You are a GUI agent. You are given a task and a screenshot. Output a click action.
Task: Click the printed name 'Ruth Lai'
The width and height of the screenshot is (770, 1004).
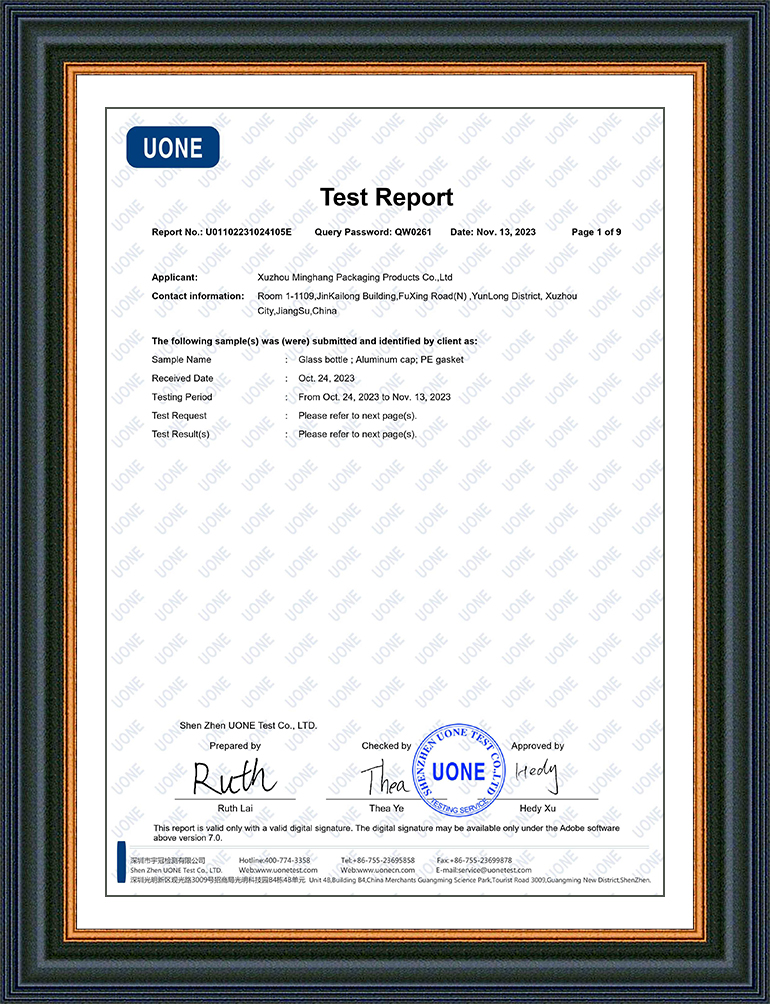click(x=235, y=809)
